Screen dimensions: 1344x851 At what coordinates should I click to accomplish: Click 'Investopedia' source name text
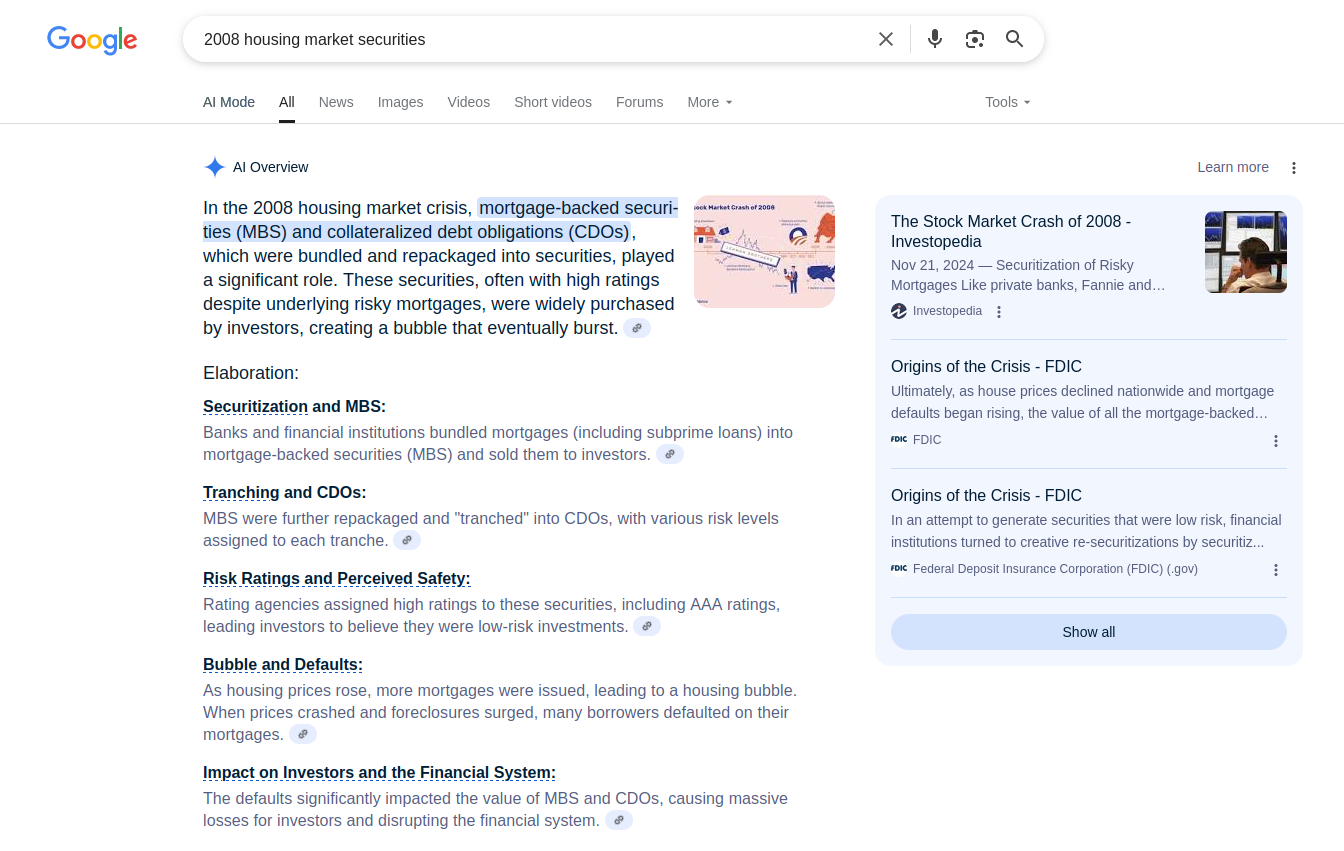click(x=947, y=311)
